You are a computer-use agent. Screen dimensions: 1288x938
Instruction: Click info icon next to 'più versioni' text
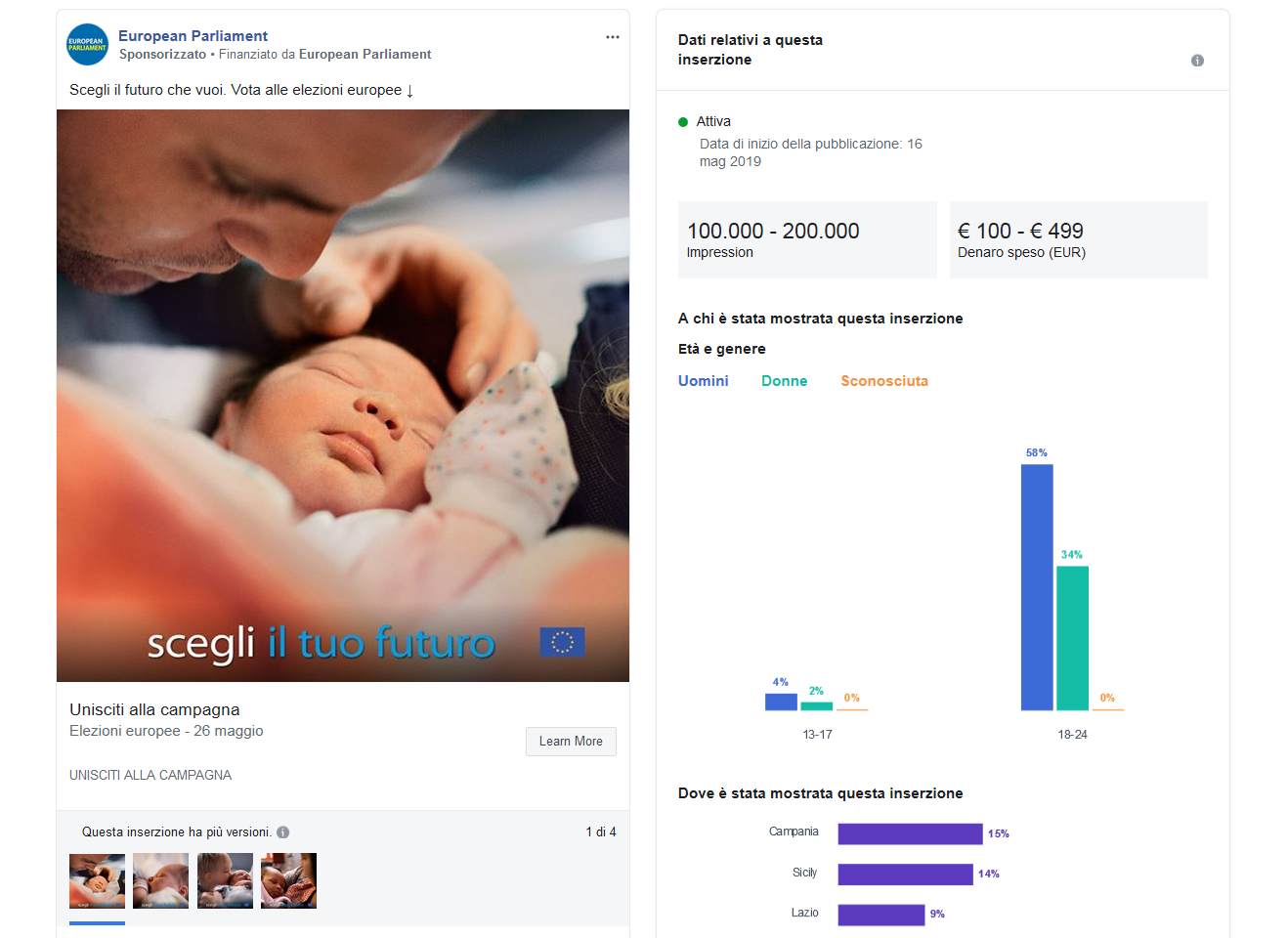283,832
